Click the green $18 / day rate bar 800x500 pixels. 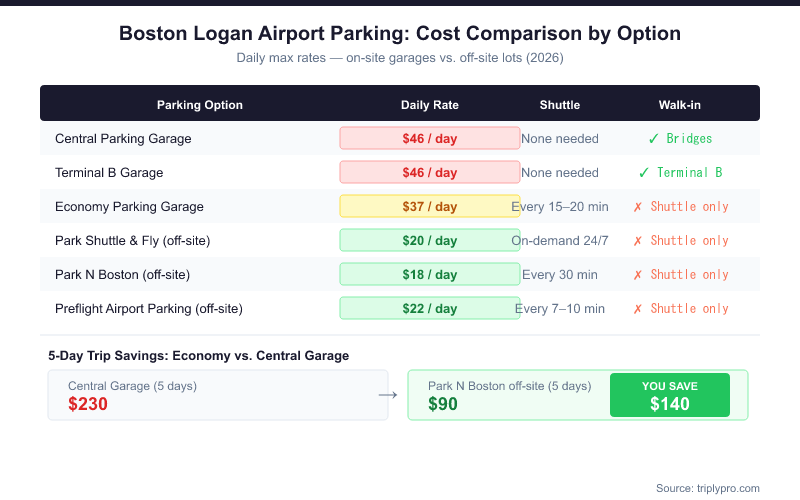tap(430, 275)
